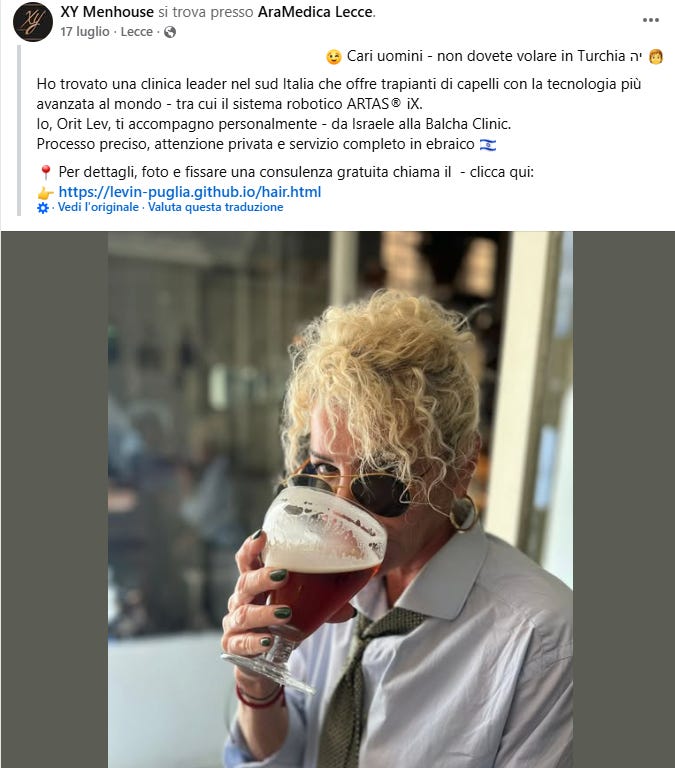Open translation settings gear icon
675x768 pixels.
pos(43,208)
